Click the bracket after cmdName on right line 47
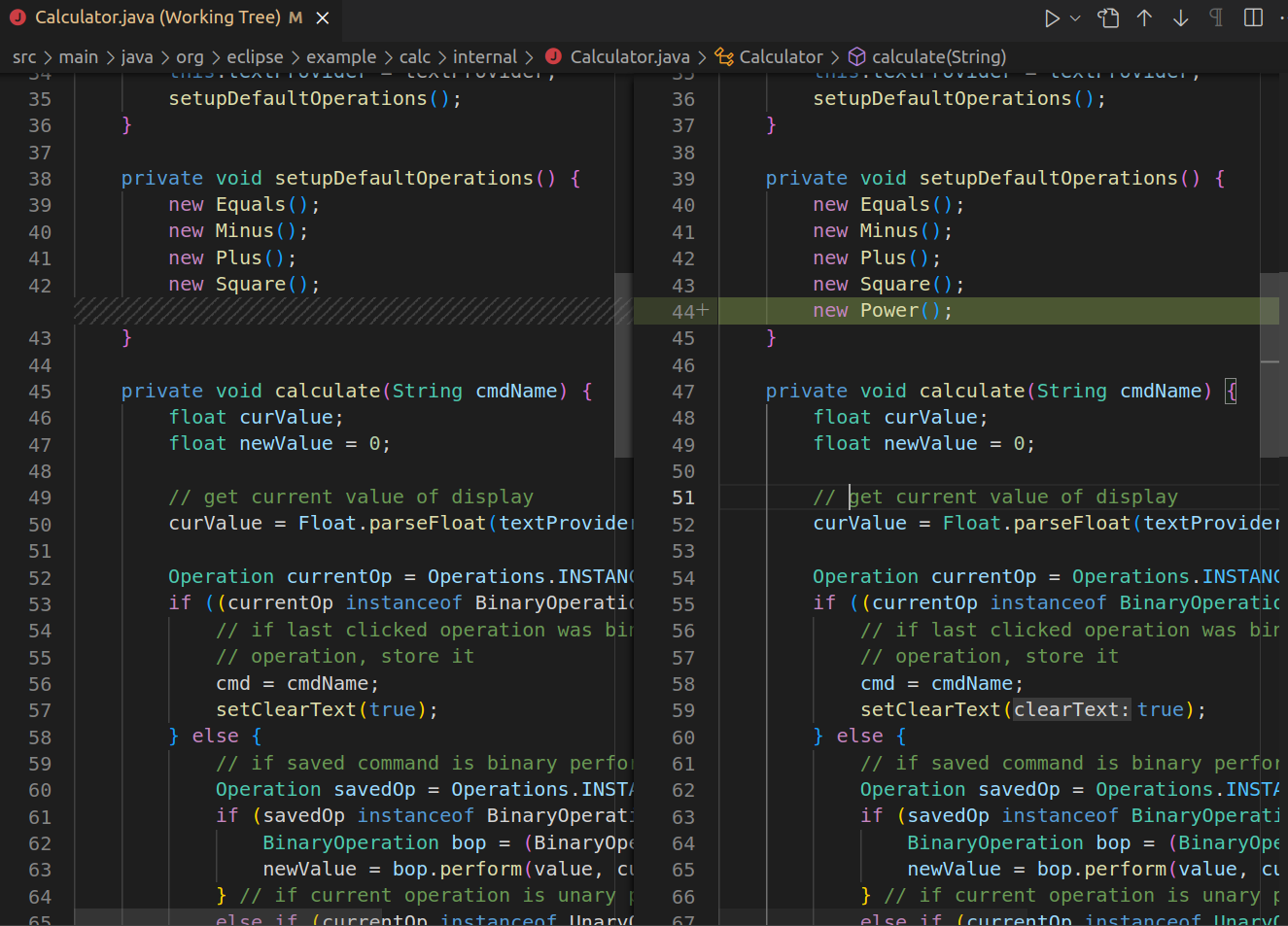 pyautogui.click(x=1231, y=391)
